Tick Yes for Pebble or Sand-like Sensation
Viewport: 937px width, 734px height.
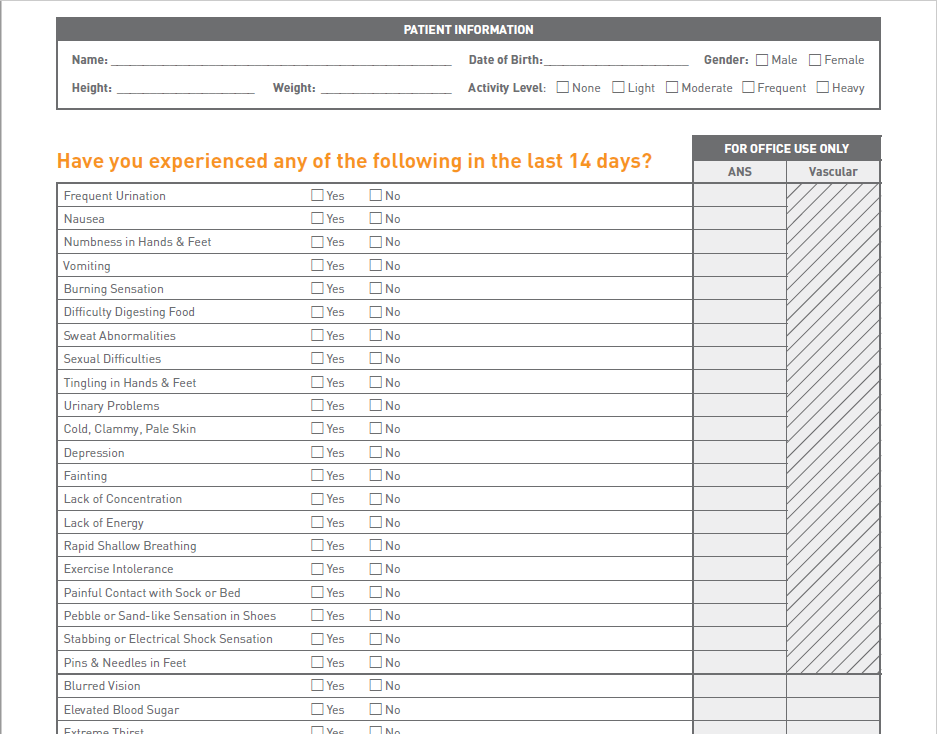click(317, 615)
